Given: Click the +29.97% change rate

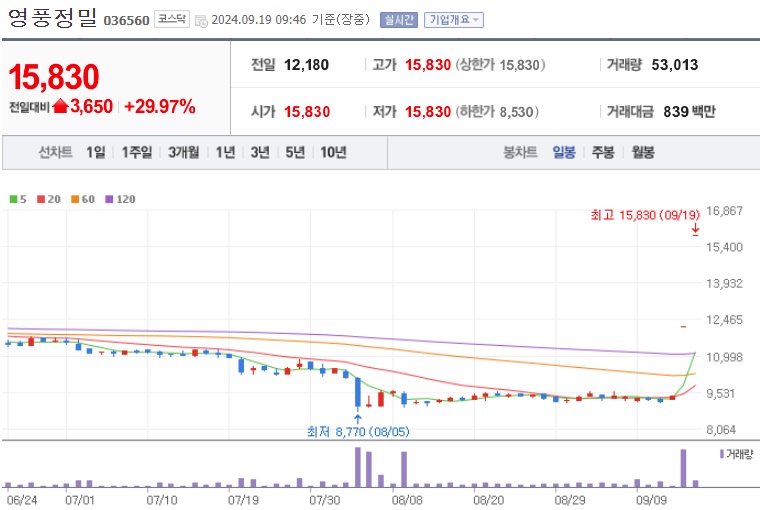Looking at the screenshot, I should click(160, 106).
